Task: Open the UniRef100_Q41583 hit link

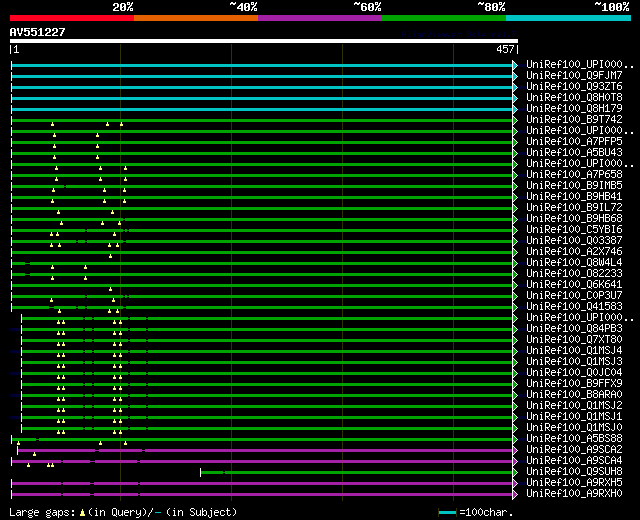Action: pos(574,307)
